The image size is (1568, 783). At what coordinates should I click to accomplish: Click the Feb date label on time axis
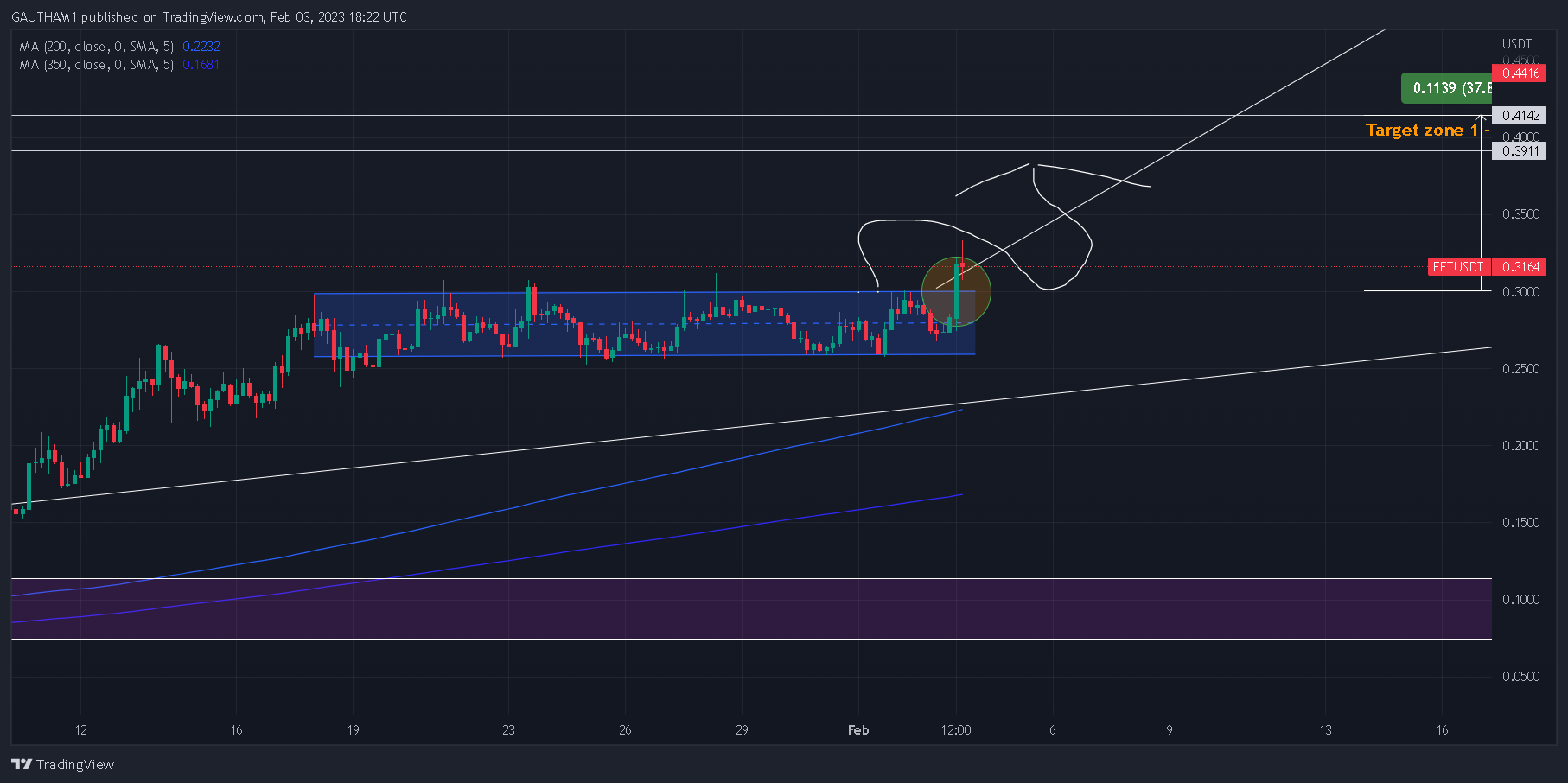[x=858, y=730]
